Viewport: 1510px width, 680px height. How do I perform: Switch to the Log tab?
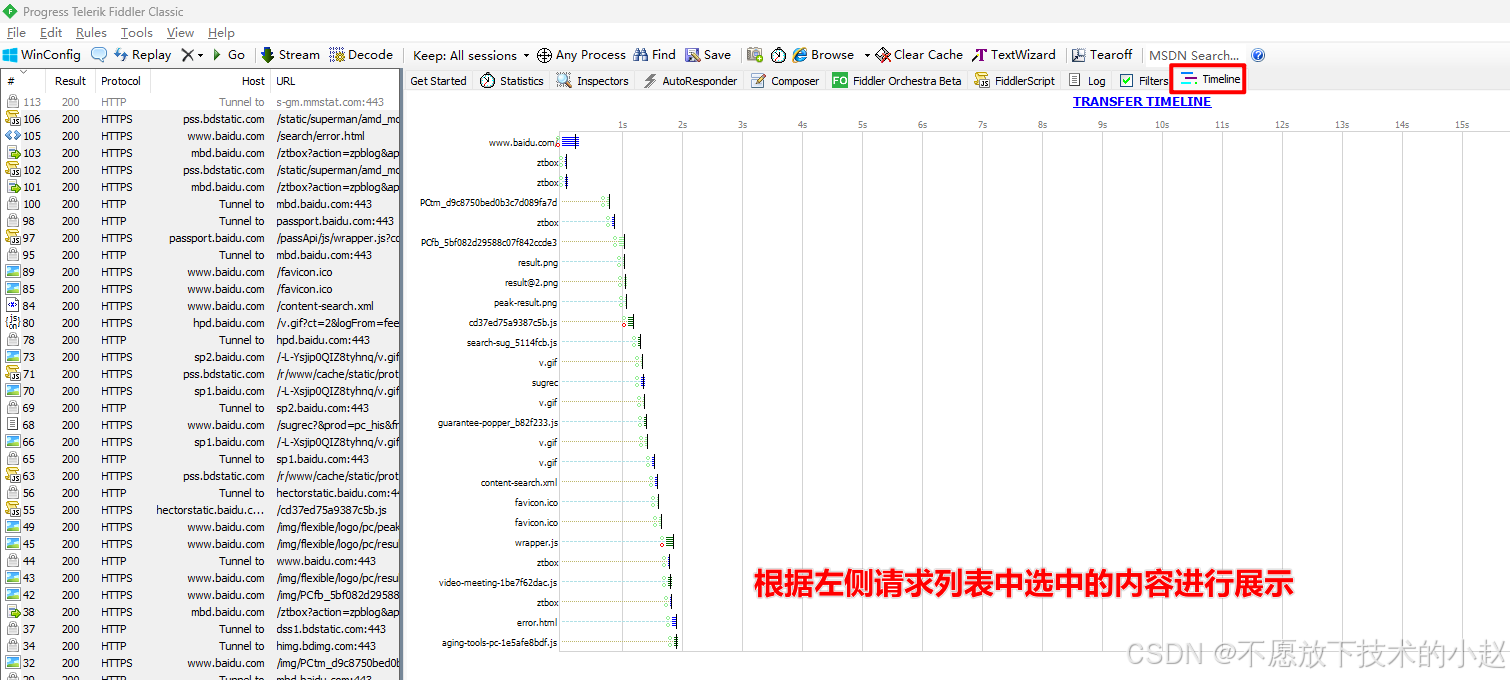1087,81
